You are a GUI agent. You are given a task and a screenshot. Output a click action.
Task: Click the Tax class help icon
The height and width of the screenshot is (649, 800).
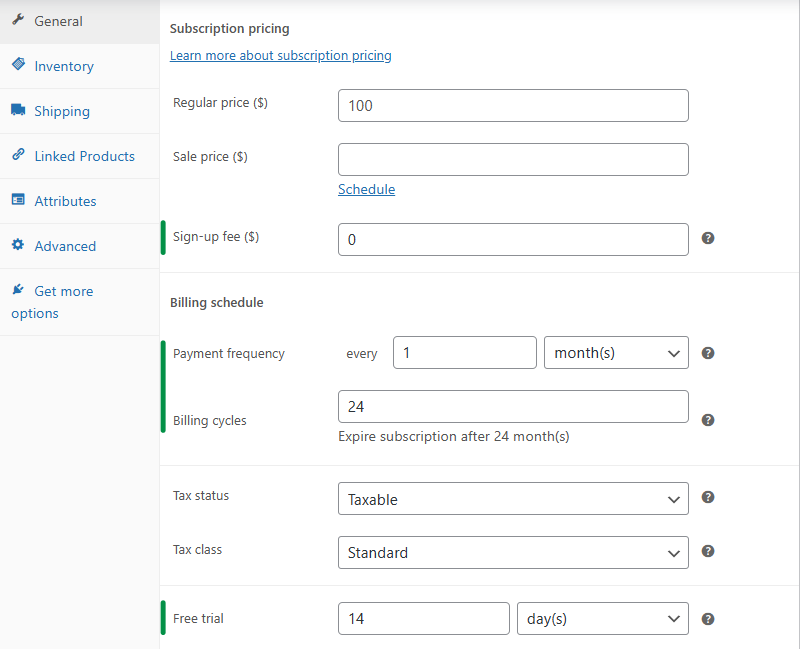708,551
